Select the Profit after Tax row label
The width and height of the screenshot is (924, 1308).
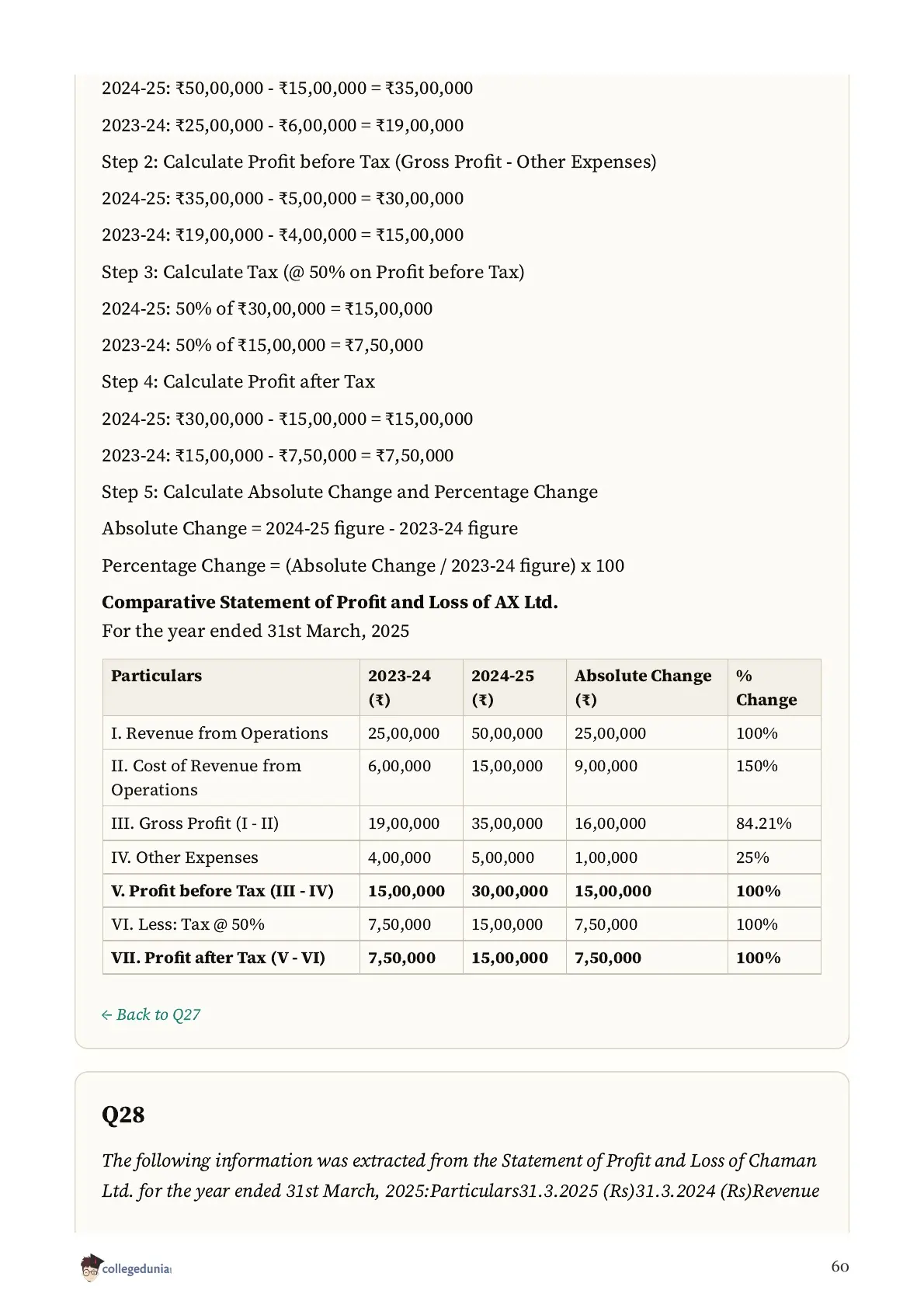(x=217, y=958)
